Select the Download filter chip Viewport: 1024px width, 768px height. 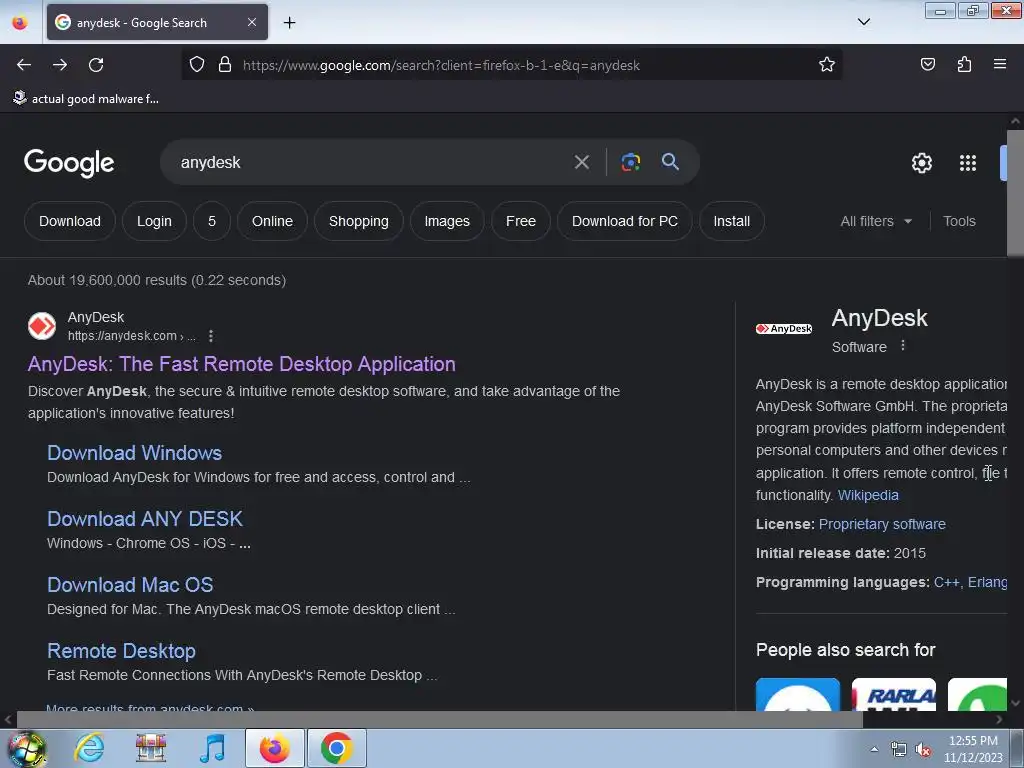[x=70, y=221]
